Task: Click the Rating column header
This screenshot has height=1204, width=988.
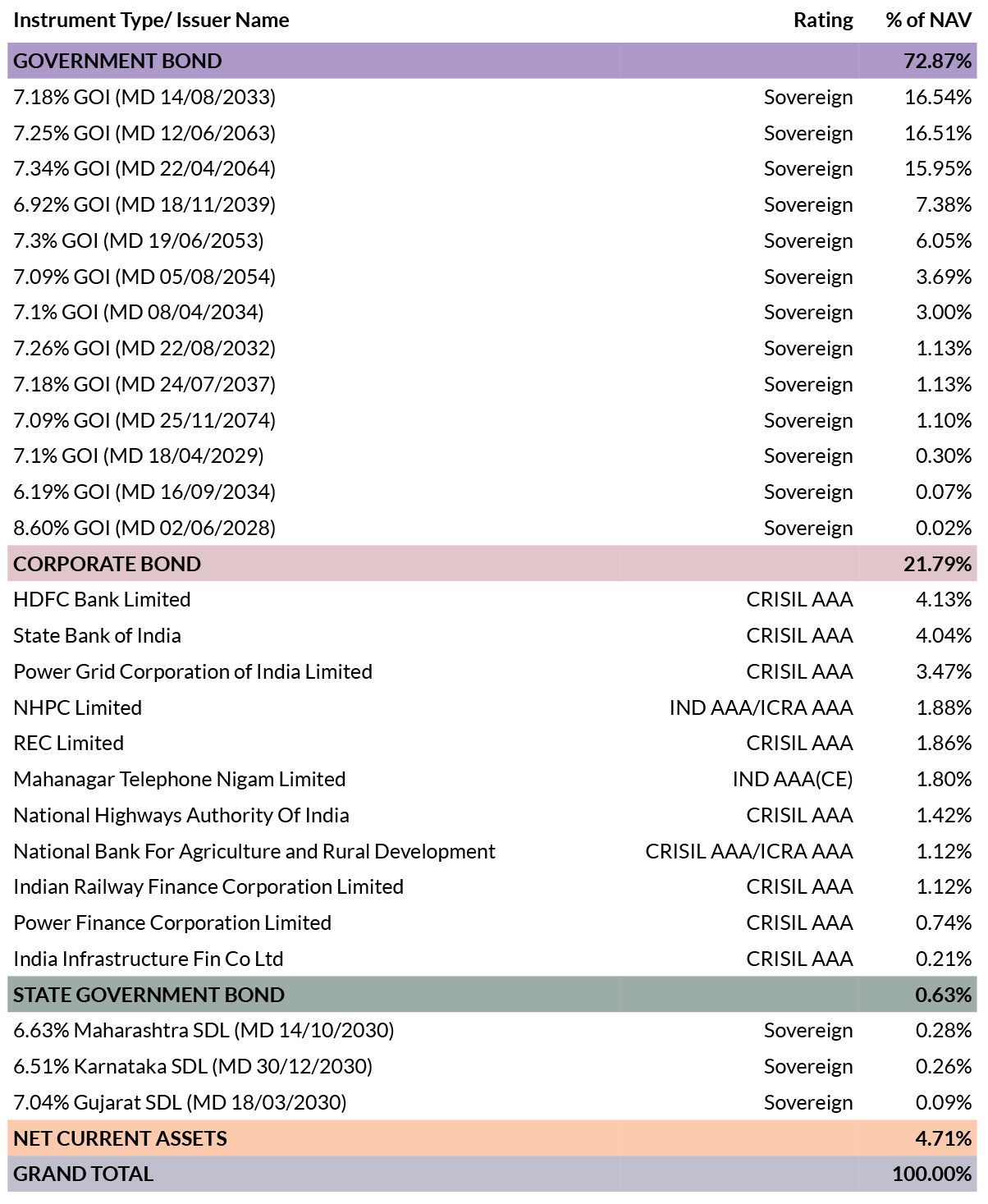Action: 823,21
